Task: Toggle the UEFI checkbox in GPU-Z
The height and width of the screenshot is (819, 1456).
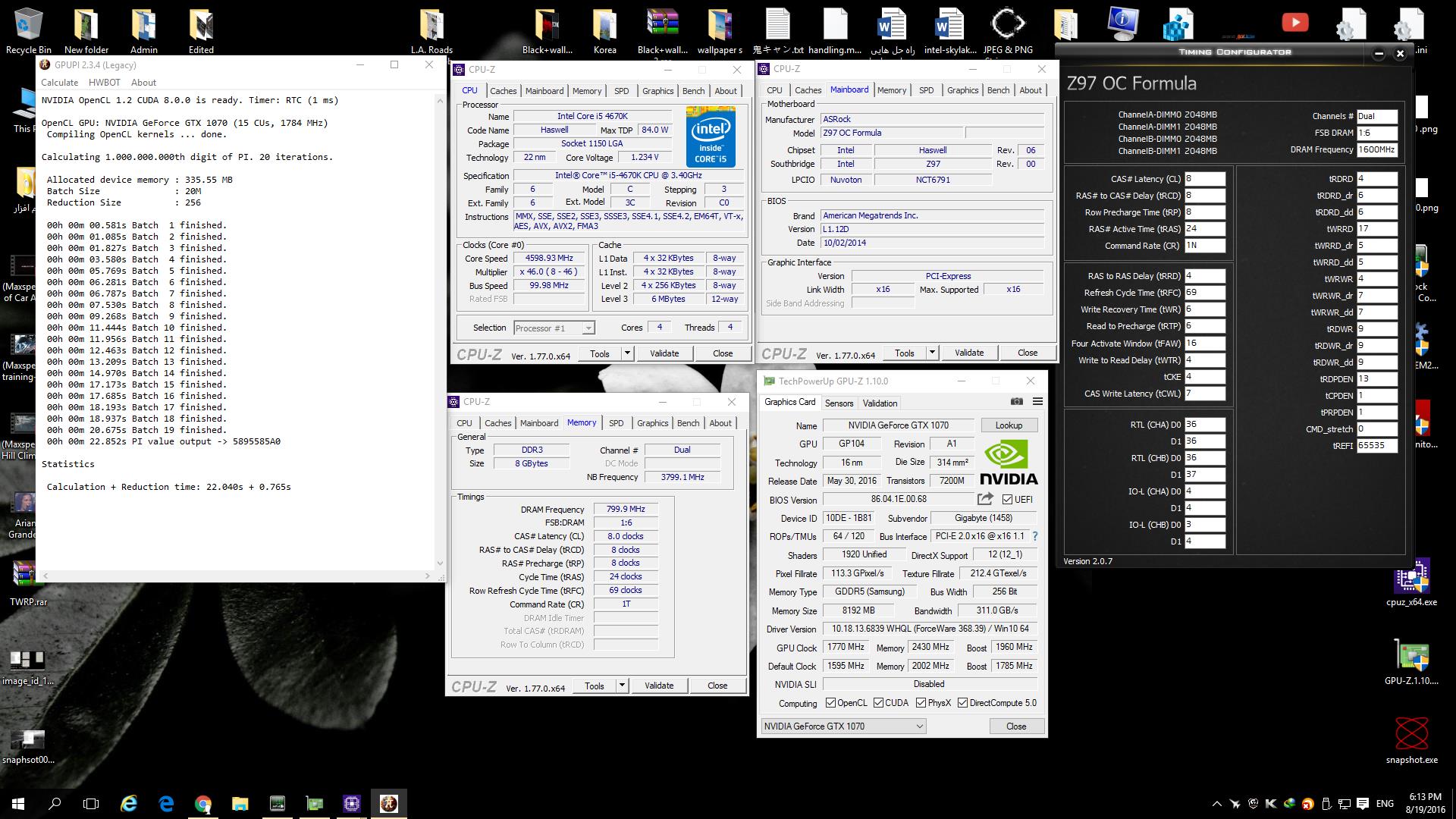Action: click(x=1007, y=499)
